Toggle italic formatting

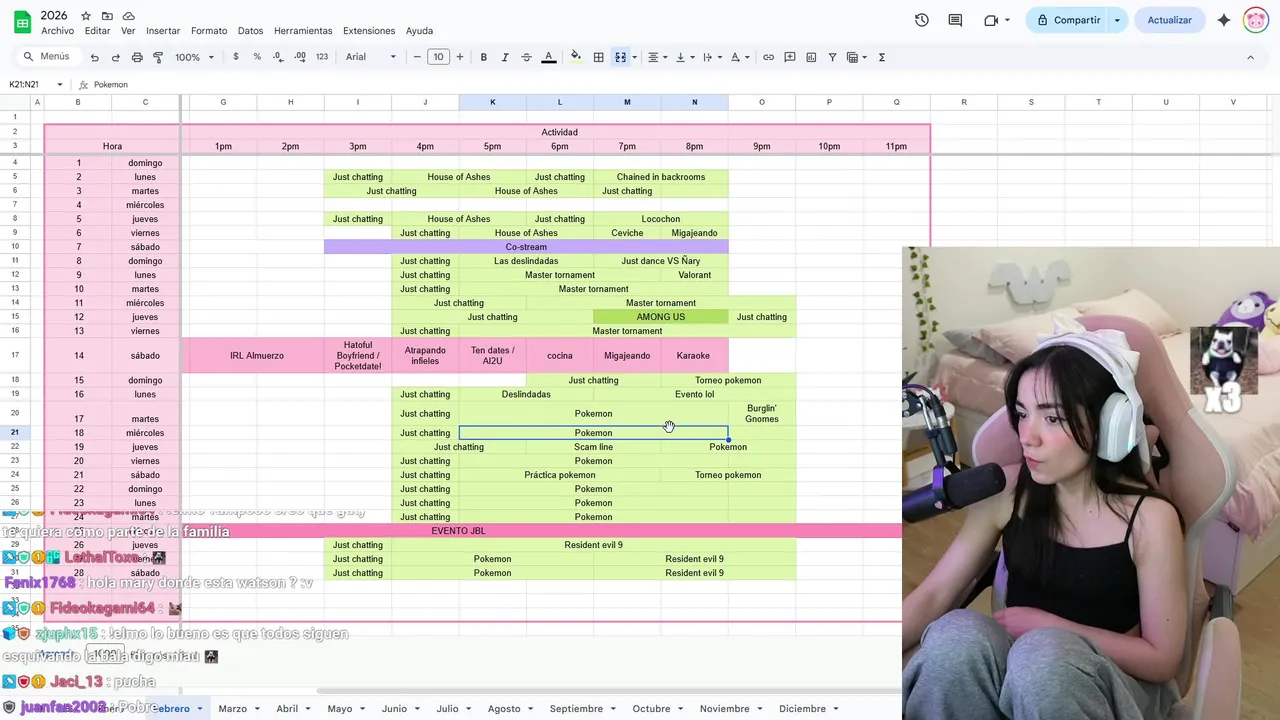505,57
